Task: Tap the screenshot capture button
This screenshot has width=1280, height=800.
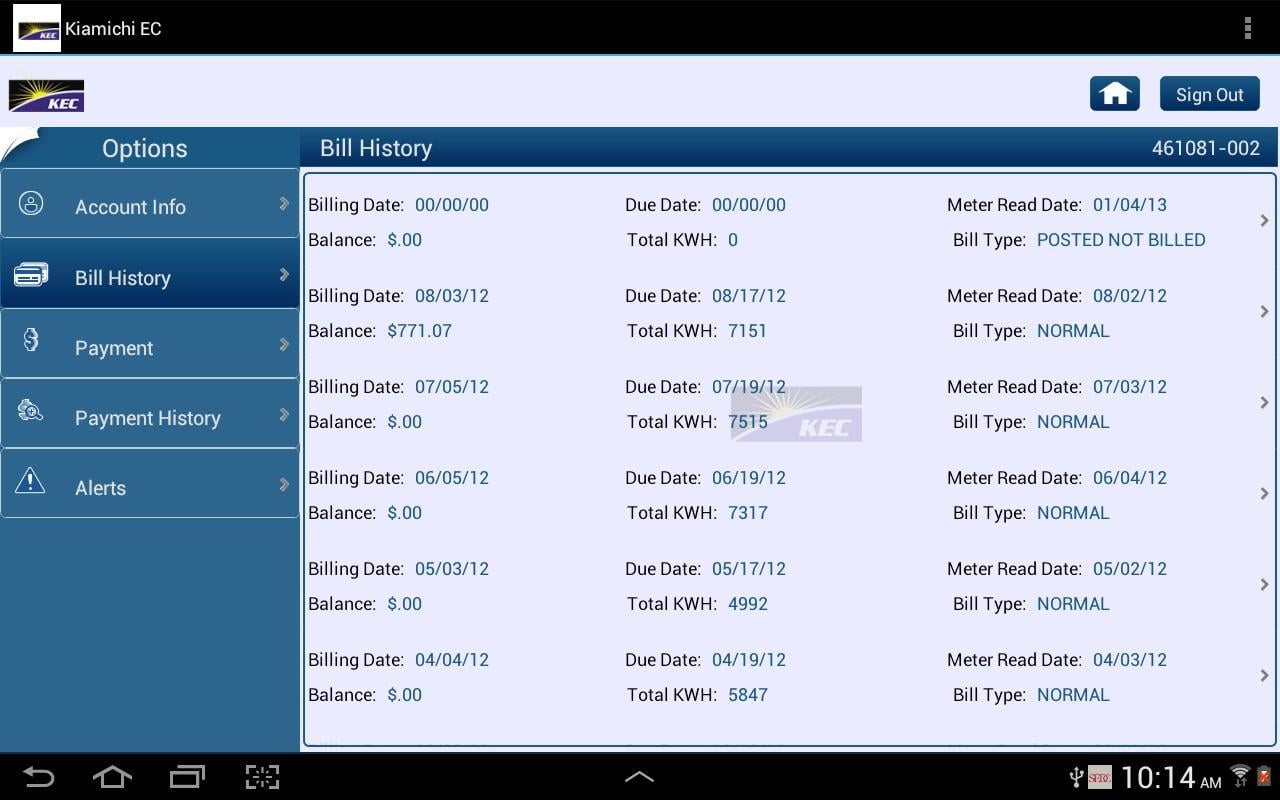Action: click(262, 777)
